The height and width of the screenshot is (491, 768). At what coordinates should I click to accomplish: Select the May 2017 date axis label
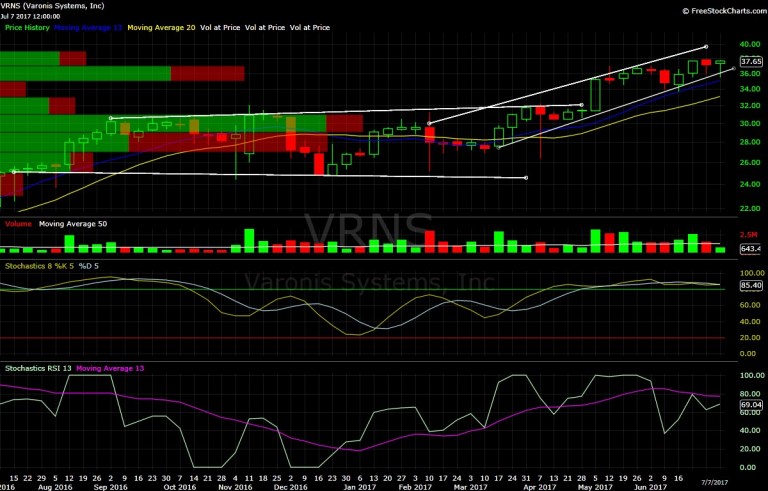pyautogui.click(x=595, y=487)
